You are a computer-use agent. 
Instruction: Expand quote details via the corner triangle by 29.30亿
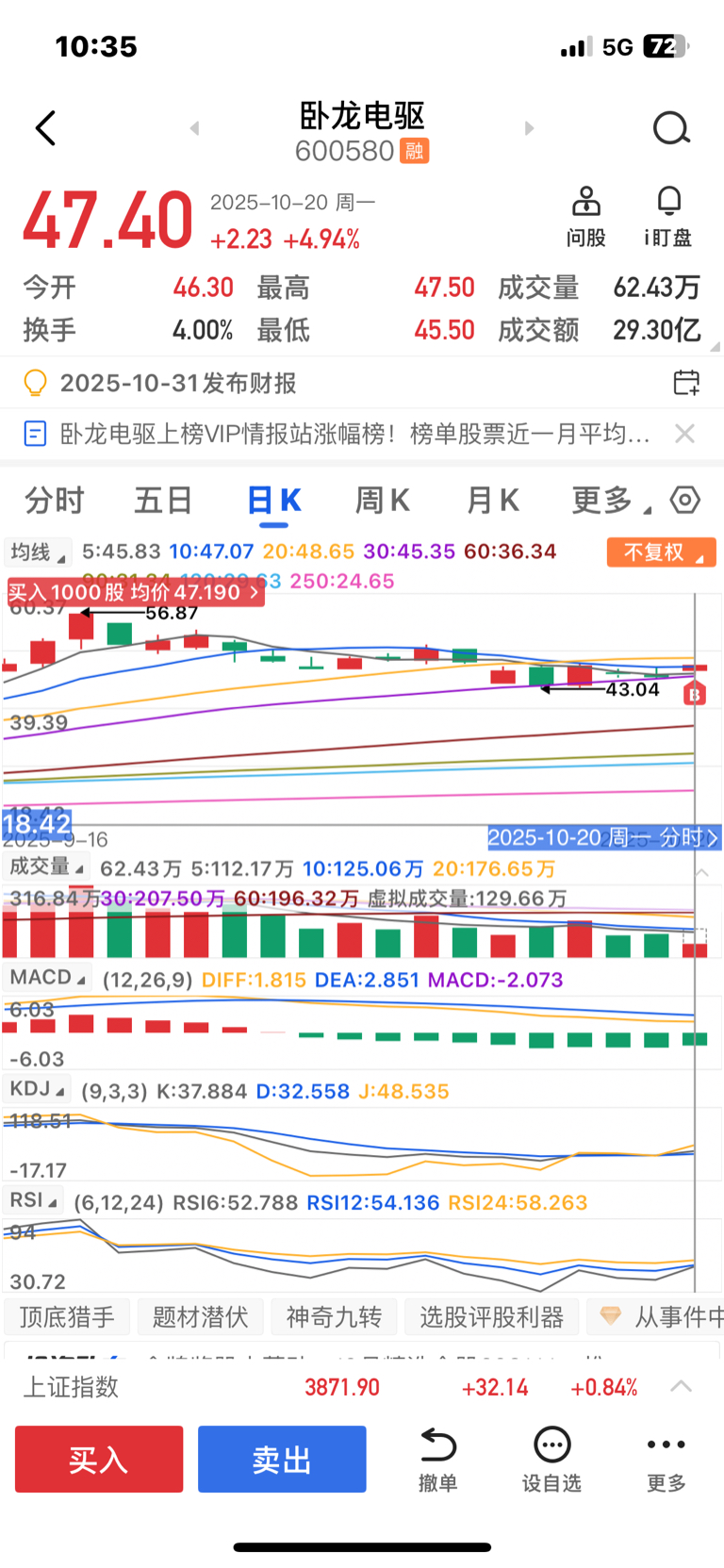coord(715,346)
